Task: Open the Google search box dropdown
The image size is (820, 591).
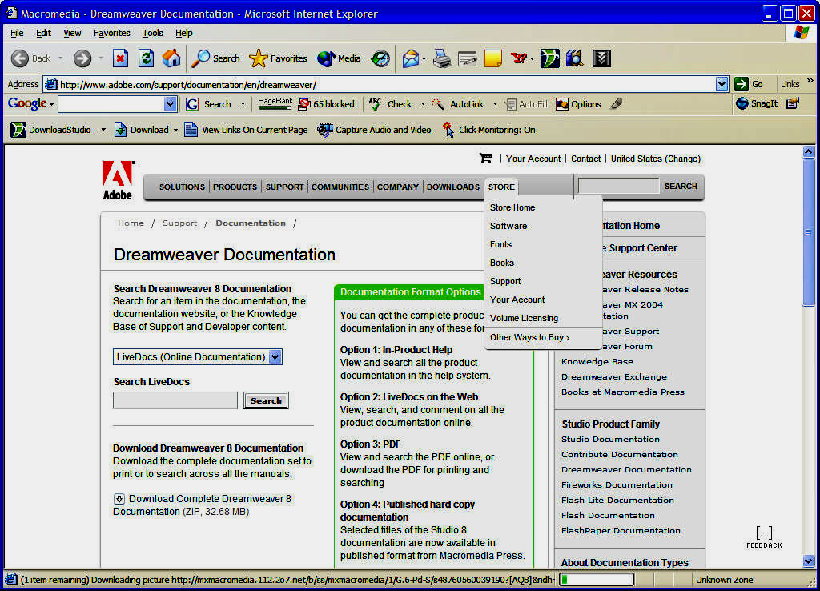Action: (x=169, y=104)
